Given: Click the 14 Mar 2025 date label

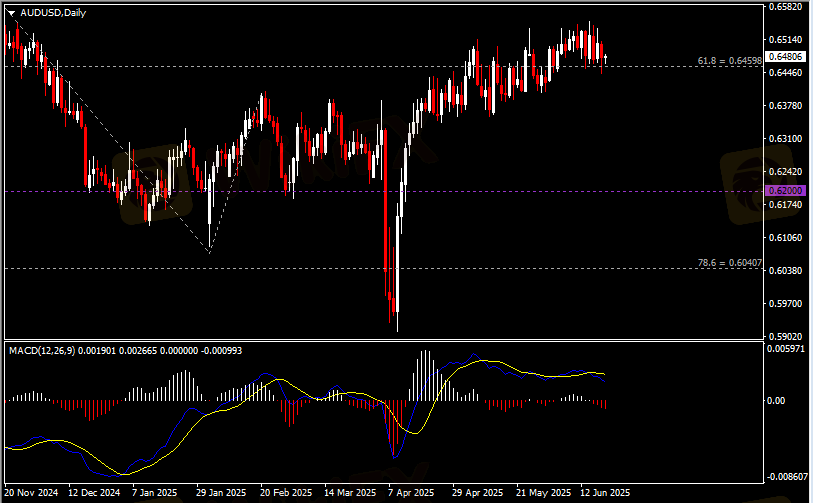Looking at the screenshot, I should click(350, 492).
